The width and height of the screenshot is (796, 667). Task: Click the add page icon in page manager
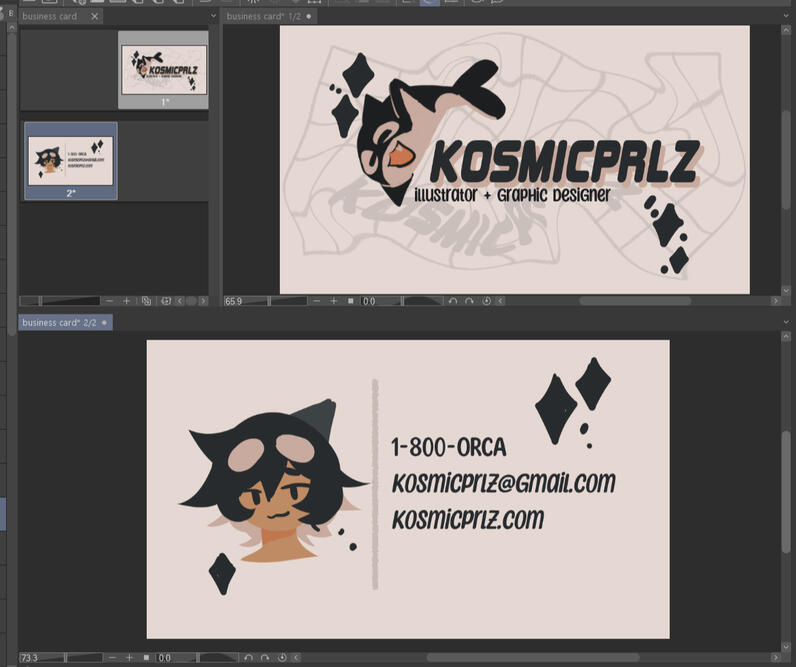[x=166, y=301]
